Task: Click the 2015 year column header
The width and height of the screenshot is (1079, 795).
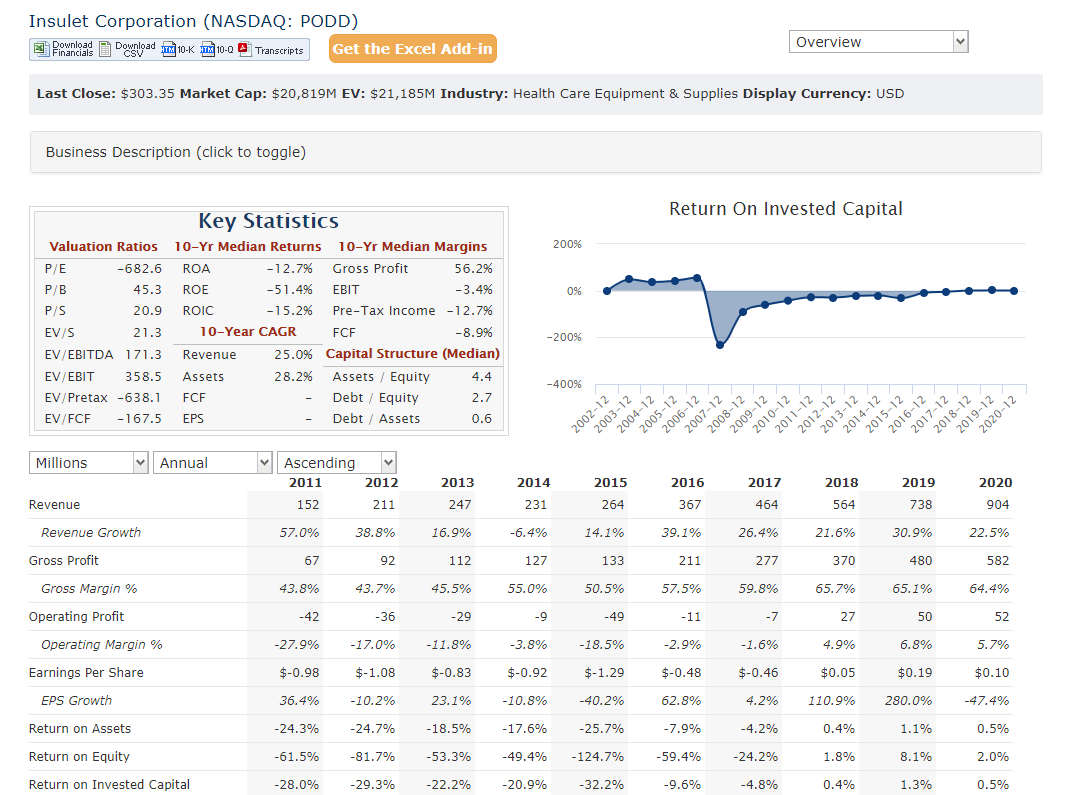Action: (x=610, y=483)
